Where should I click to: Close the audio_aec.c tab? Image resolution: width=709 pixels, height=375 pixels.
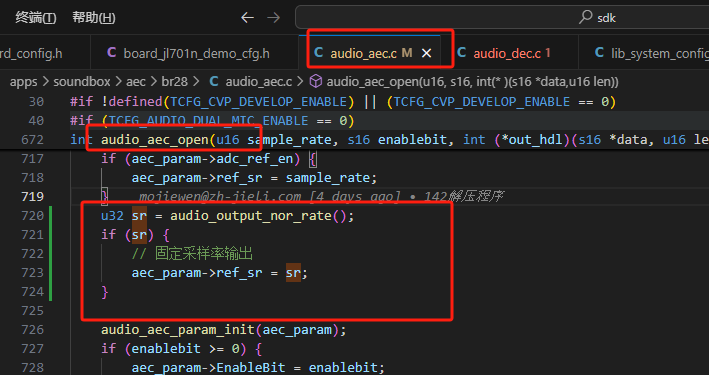click(x=426, y=53)
